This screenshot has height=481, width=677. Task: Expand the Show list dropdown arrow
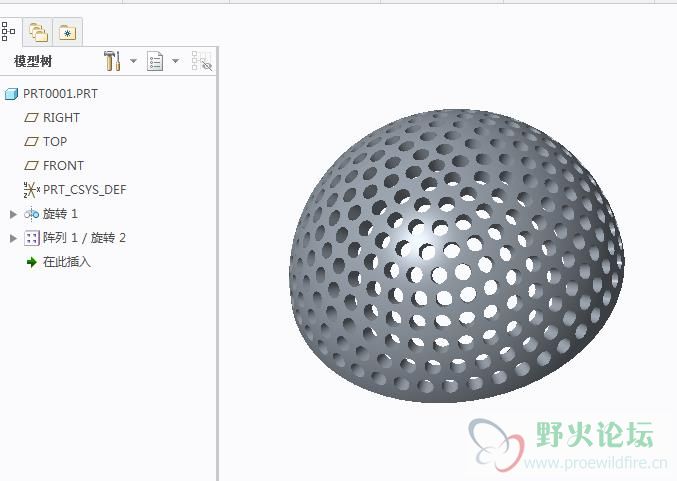pos(176,61)
